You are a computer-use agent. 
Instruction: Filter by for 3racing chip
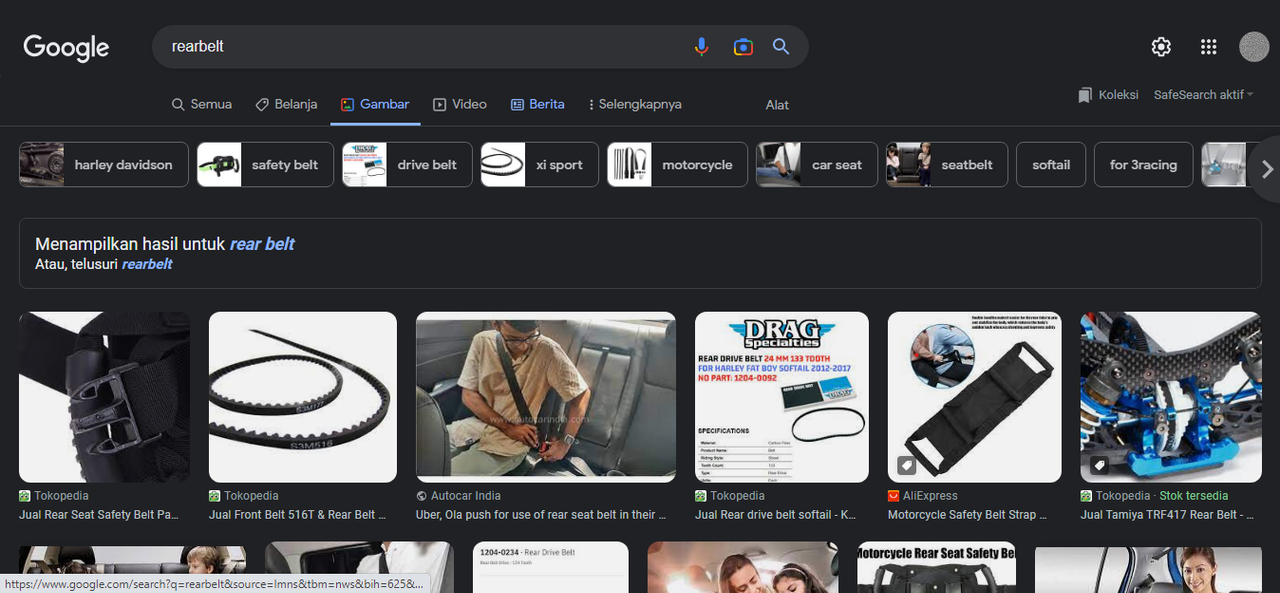[1143, 165]
